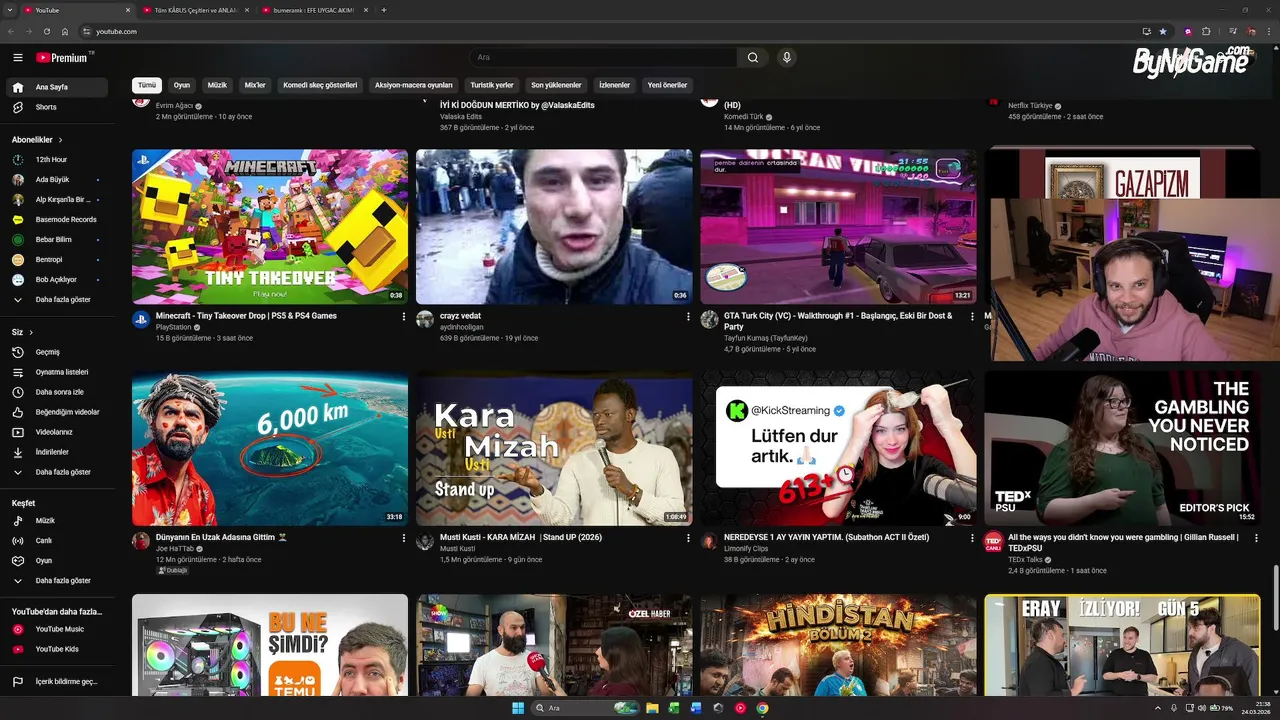Image resolution: width=1280 pixels, height=720 pixels.
Task: Click the search magnifier button
Action: click(x=753, y=58)
